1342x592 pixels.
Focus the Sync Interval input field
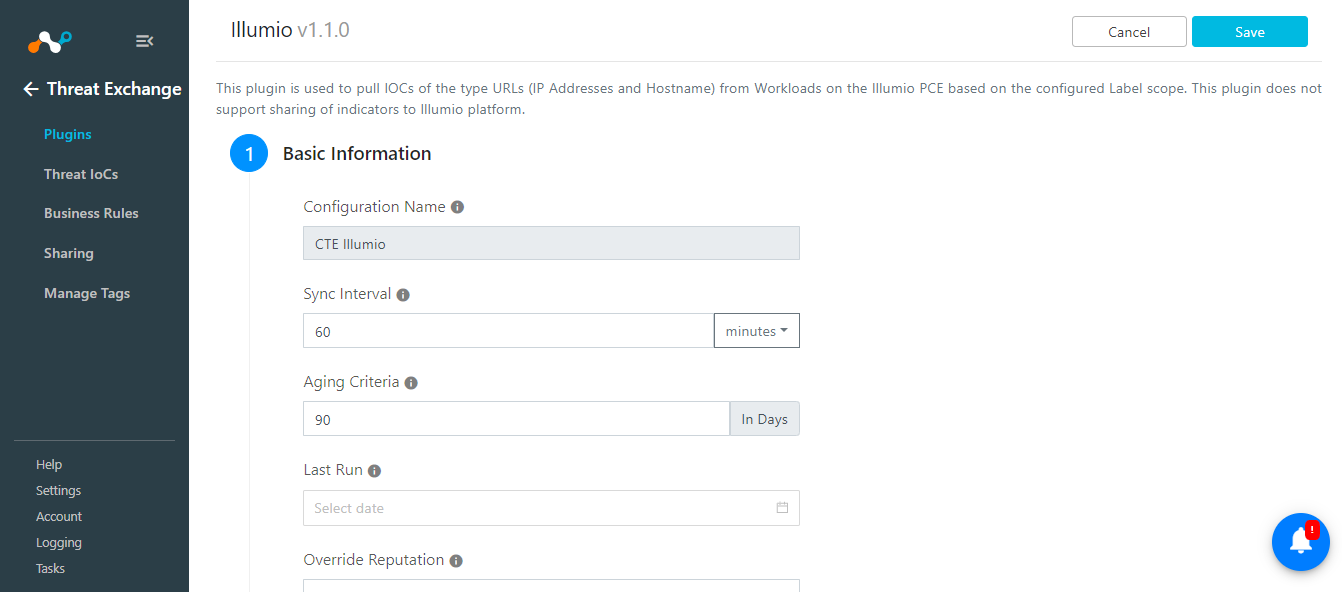pyautogui.click(x=508, y=331)
